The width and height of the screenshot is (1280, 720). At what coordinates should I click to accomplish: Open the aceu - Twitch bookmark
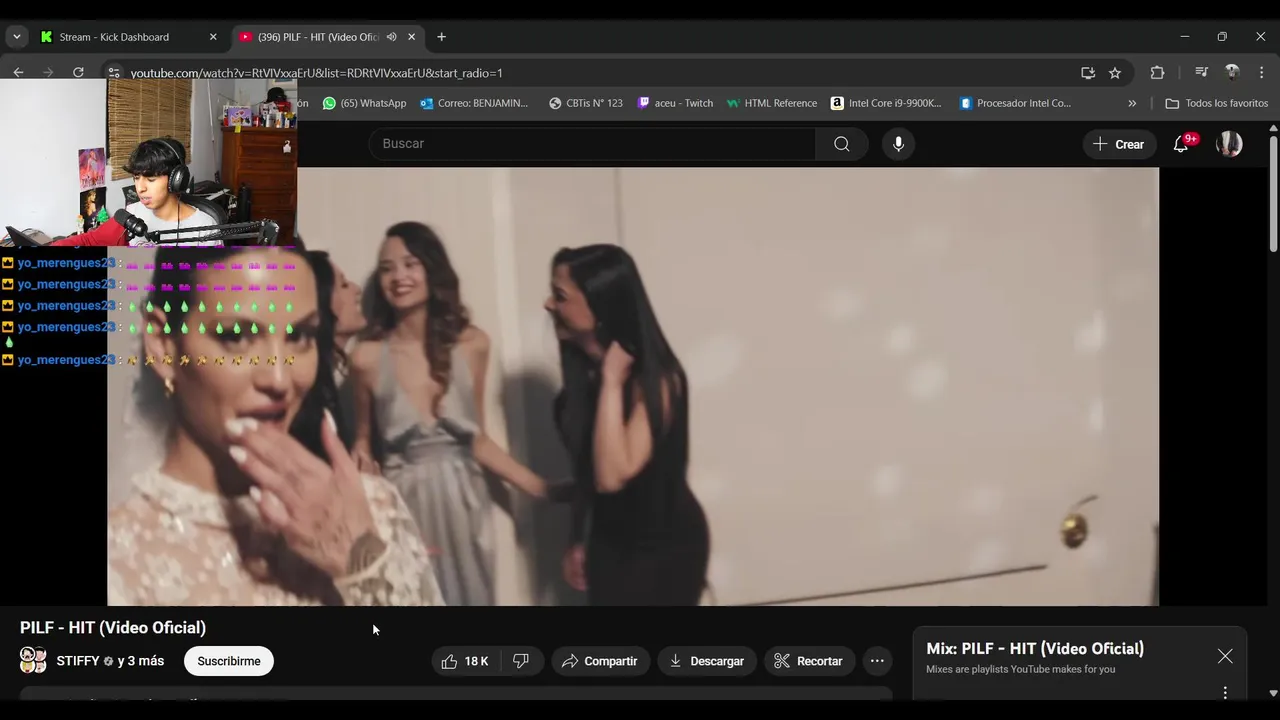(676, 103)
